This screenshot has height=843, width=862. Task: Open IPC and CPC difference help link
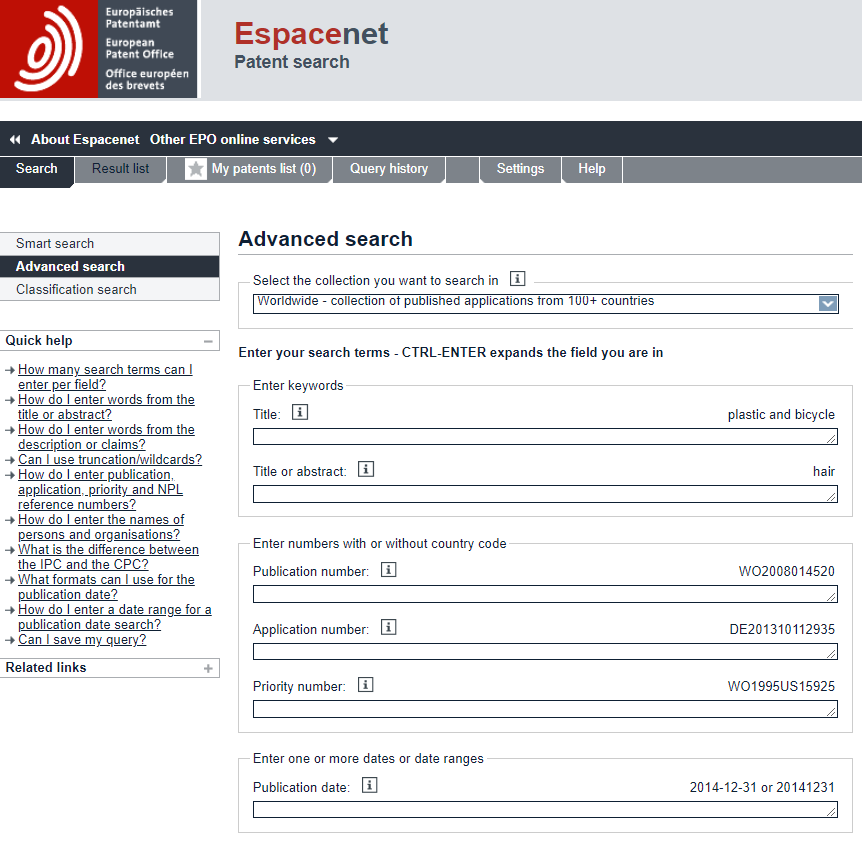pos(108,557)
